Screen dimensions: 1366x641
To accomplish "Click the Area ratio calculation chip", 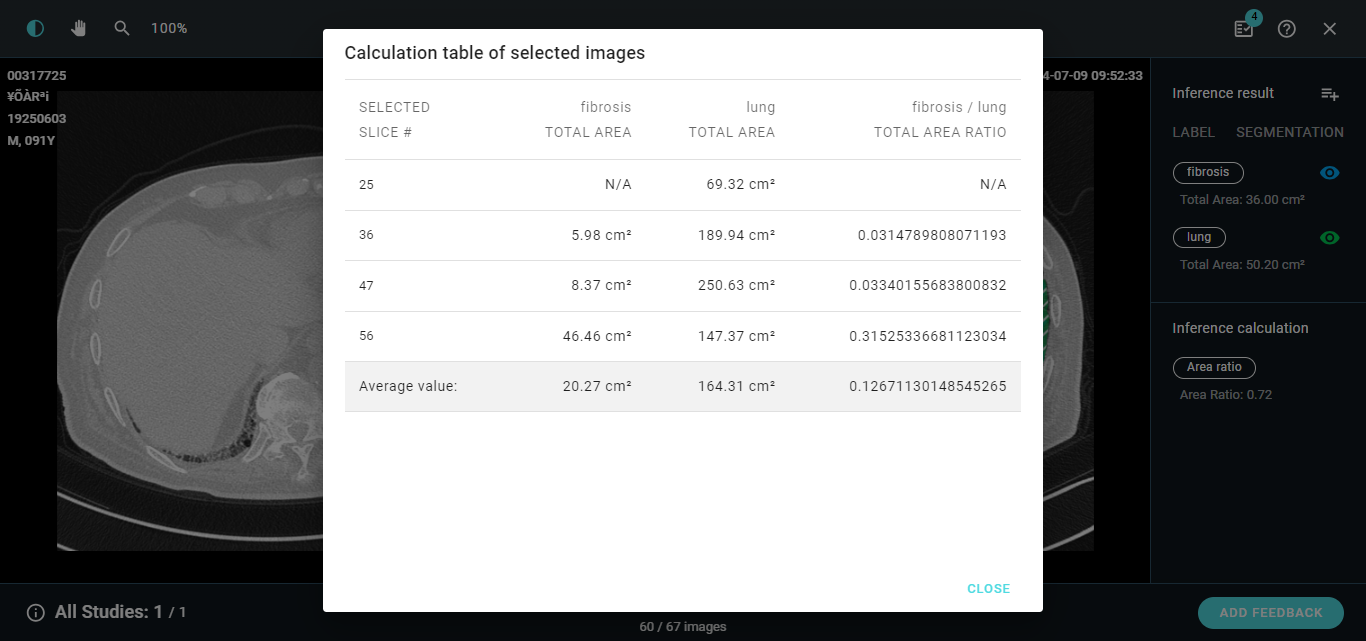I will 1214,367.
